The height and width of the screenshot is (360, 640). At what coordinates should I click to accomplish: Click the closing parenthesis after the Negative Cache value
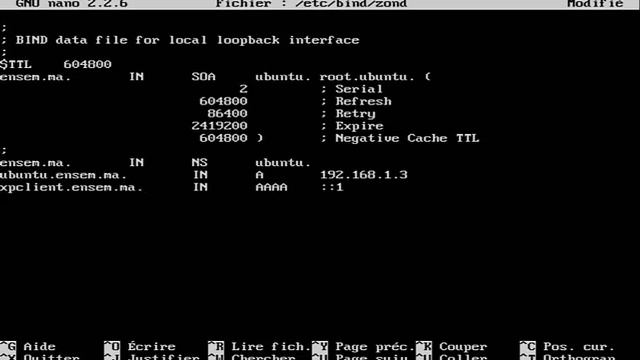pos(260,138)
